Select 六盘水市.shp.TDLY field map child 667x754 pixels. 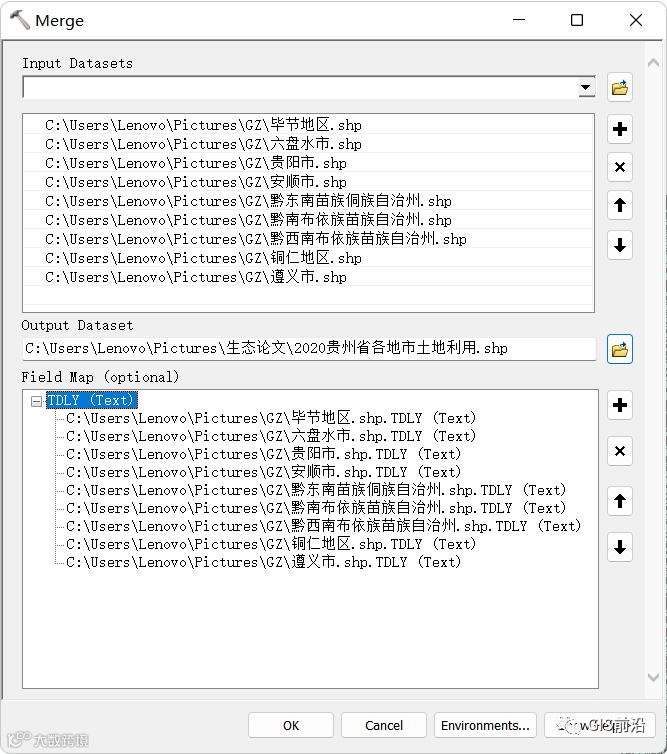pos(271,436)
